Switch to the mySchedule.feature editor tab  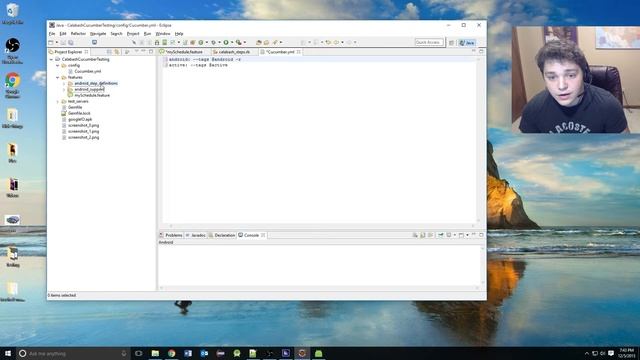(x=184, y=52)
